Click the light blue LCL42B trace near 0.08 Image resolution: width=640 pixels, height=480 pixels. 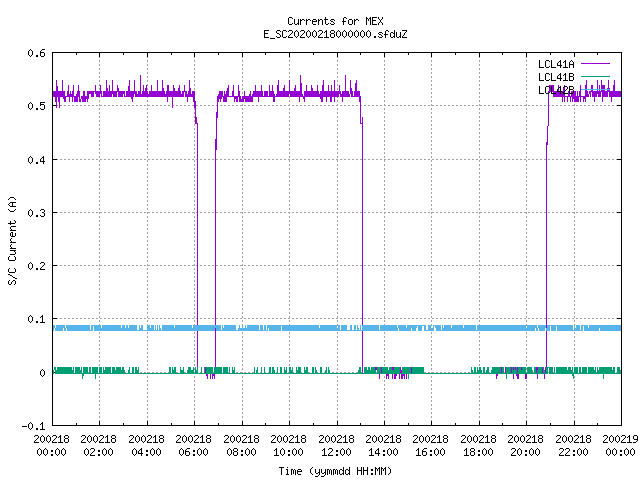[x=337, y=328]
